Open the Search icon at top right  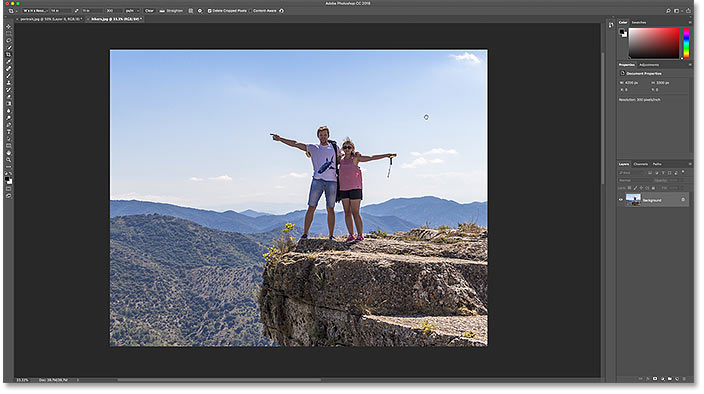tap(668, 11)
